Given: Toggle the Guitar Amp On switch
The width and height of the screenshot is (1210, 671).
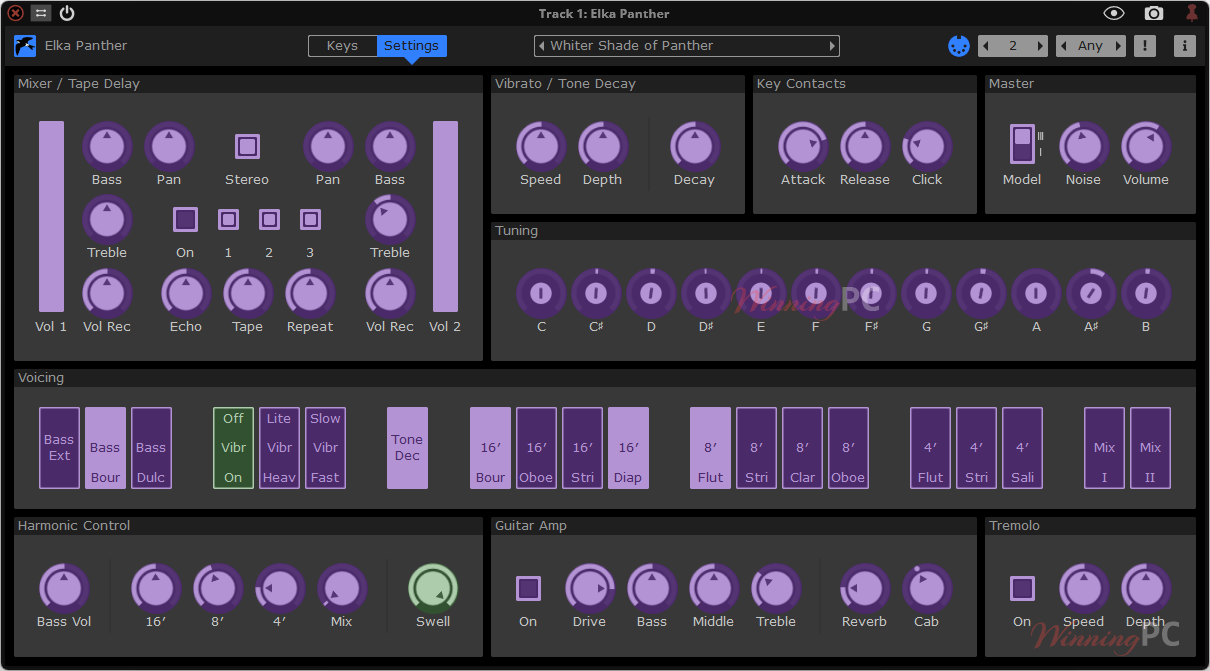Looking at the screenshot, I should (x=528, y=588).
